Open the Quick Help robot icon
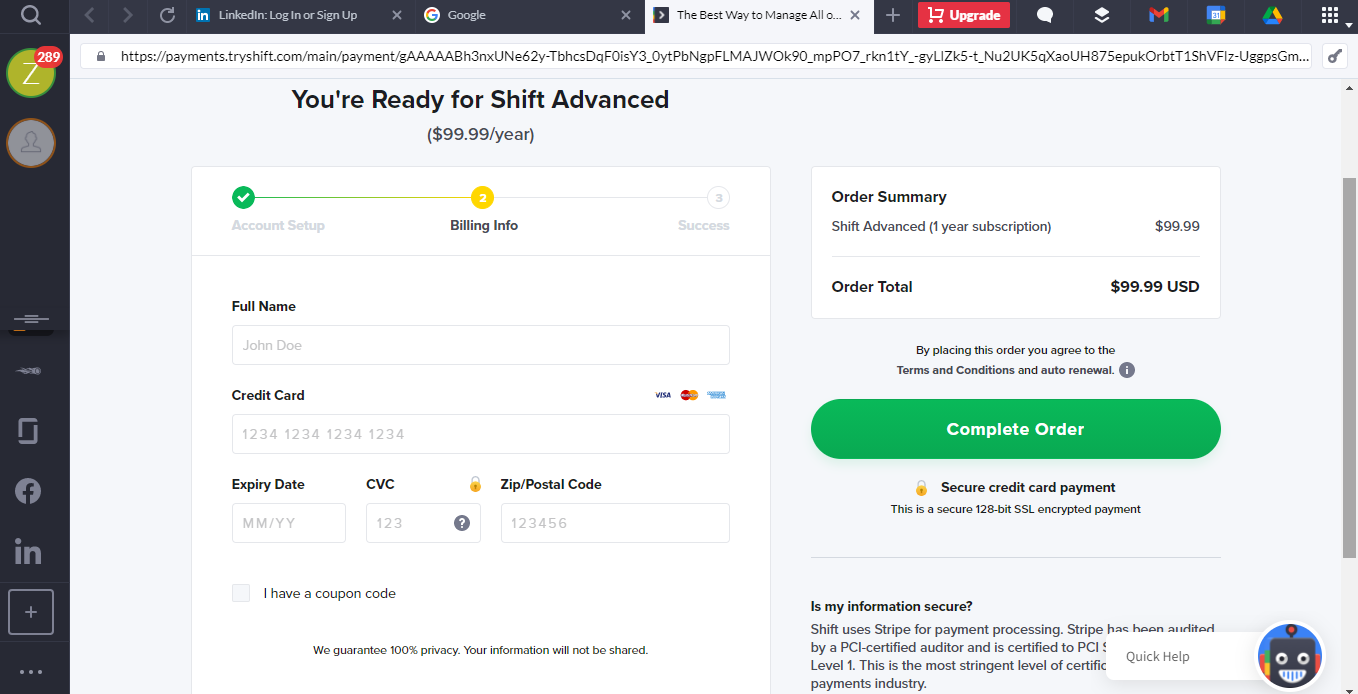The image size is (1358, 694). pyautogui.click(x=1291, y=657)
